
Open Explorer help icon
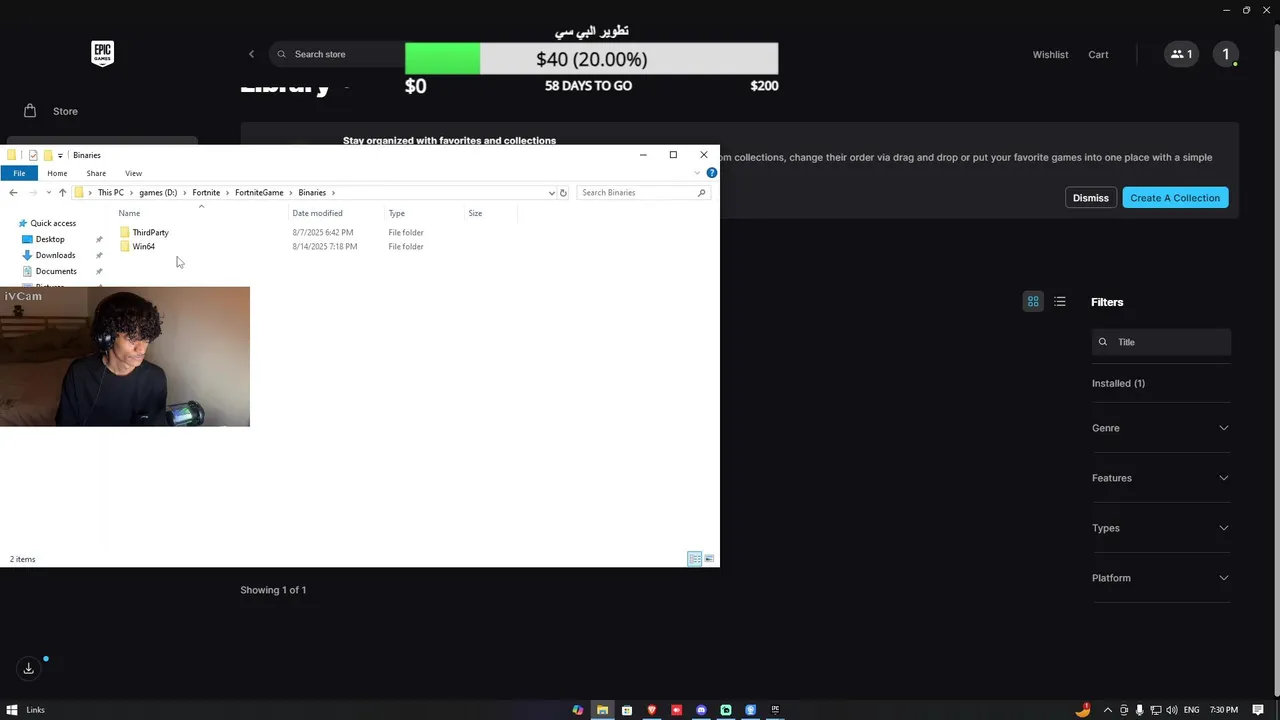tap(711, 173)
